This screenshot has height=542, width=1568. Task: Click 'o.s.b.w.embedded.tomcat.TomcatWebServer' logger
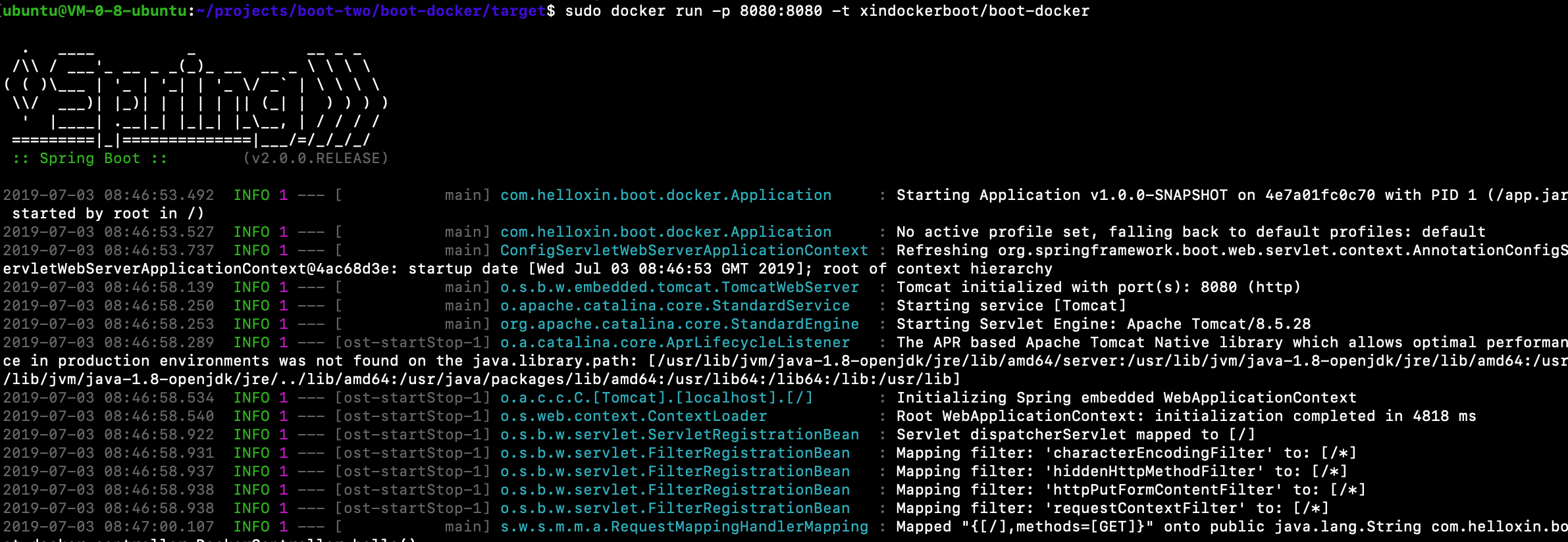680,287
